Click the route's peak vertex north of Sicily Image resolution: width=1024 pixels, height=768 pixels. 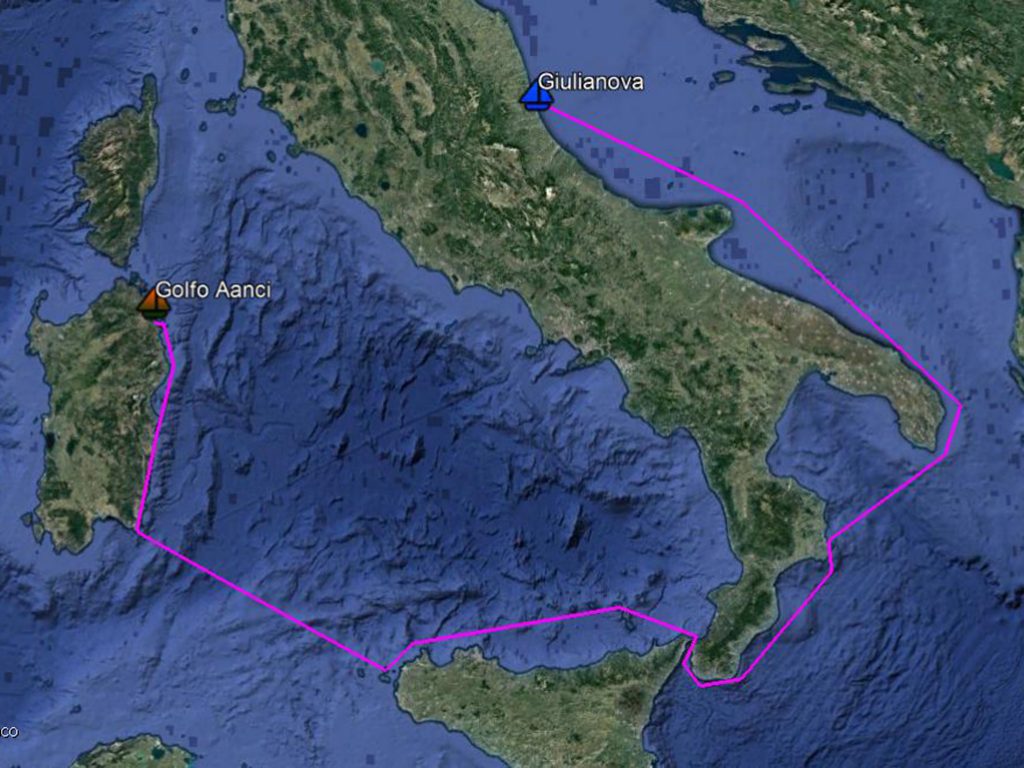click(619, 607)
